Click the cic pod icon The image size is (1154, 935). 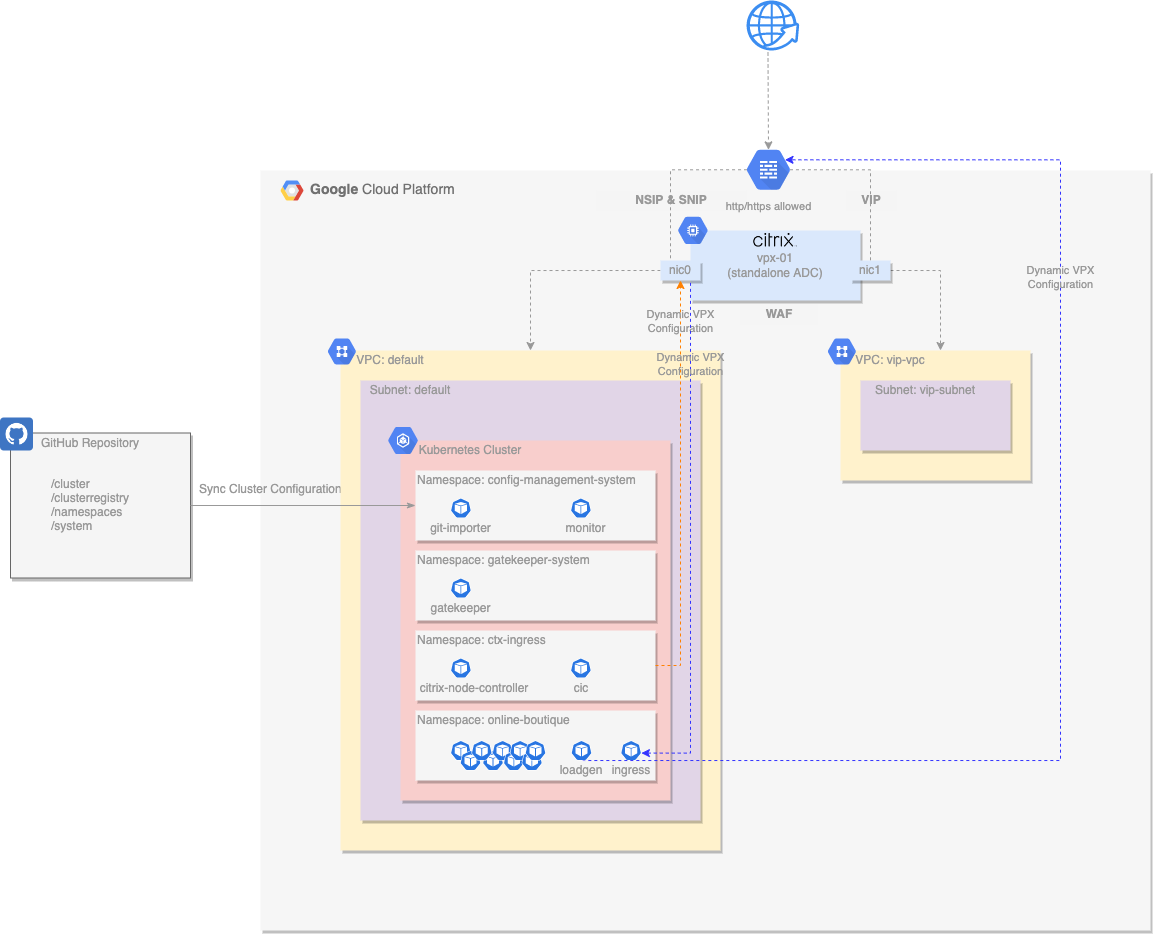(x=581, y=668)
